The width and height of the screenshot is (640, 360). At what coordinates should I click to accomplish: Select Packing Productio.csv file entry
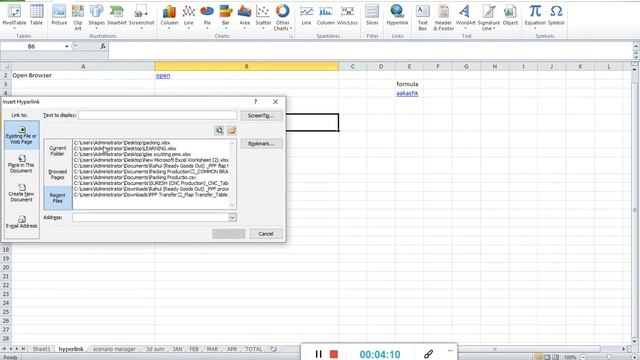[x=135, y=178]
